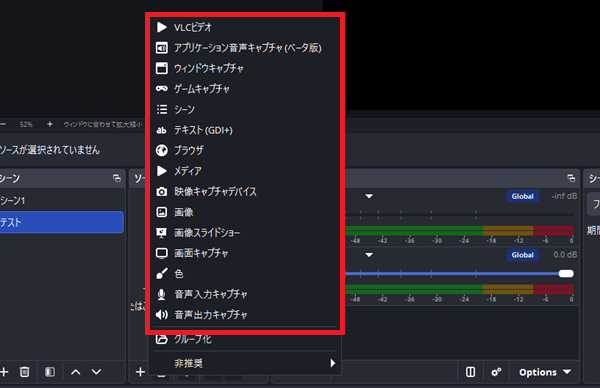Click the window capture icon
The height and width of the screenshot is (388, 600).
click(162, 68)
